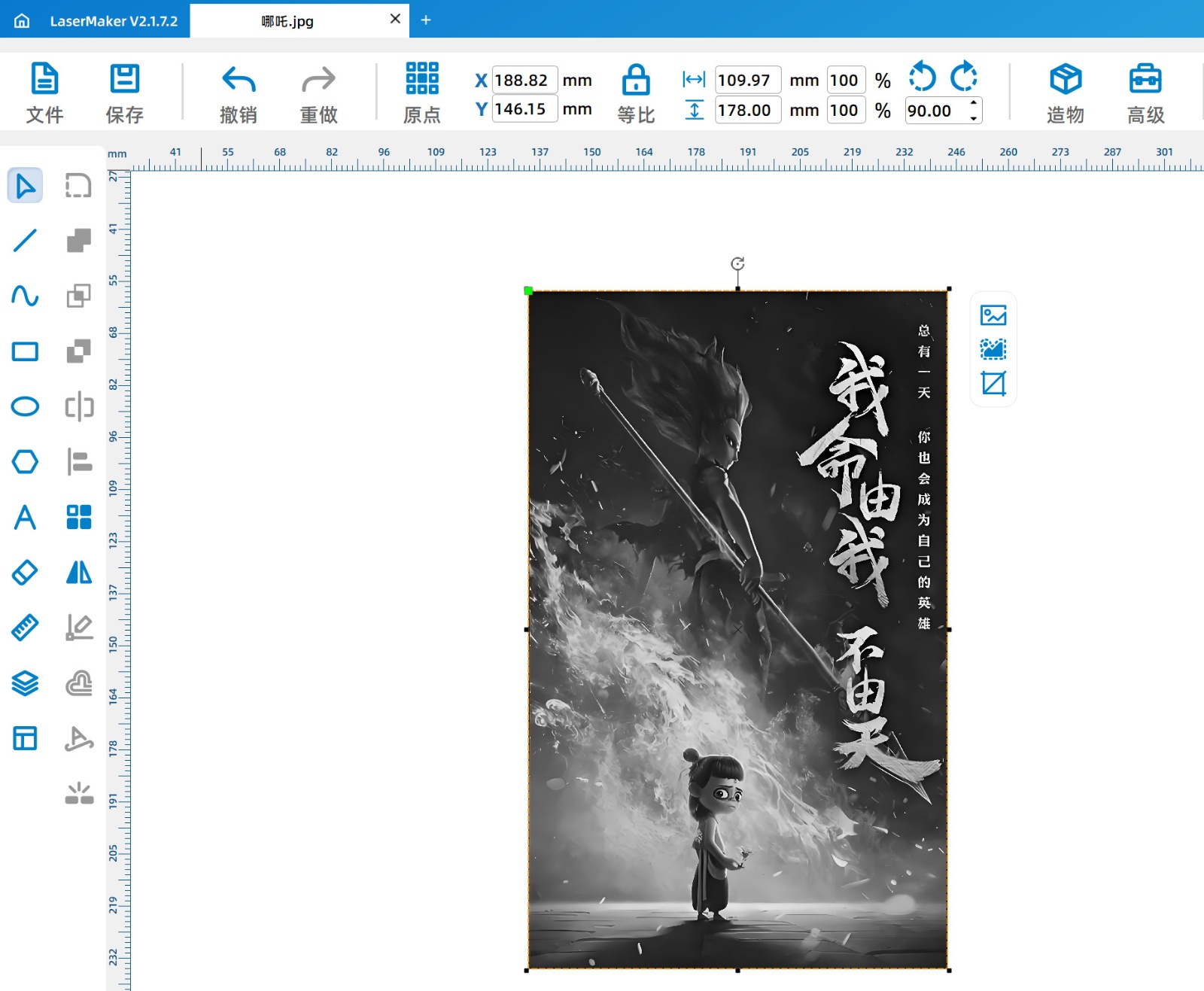Click the 保存 (Save) icon
The image size is (1204, 991).
tap(124, 79)
